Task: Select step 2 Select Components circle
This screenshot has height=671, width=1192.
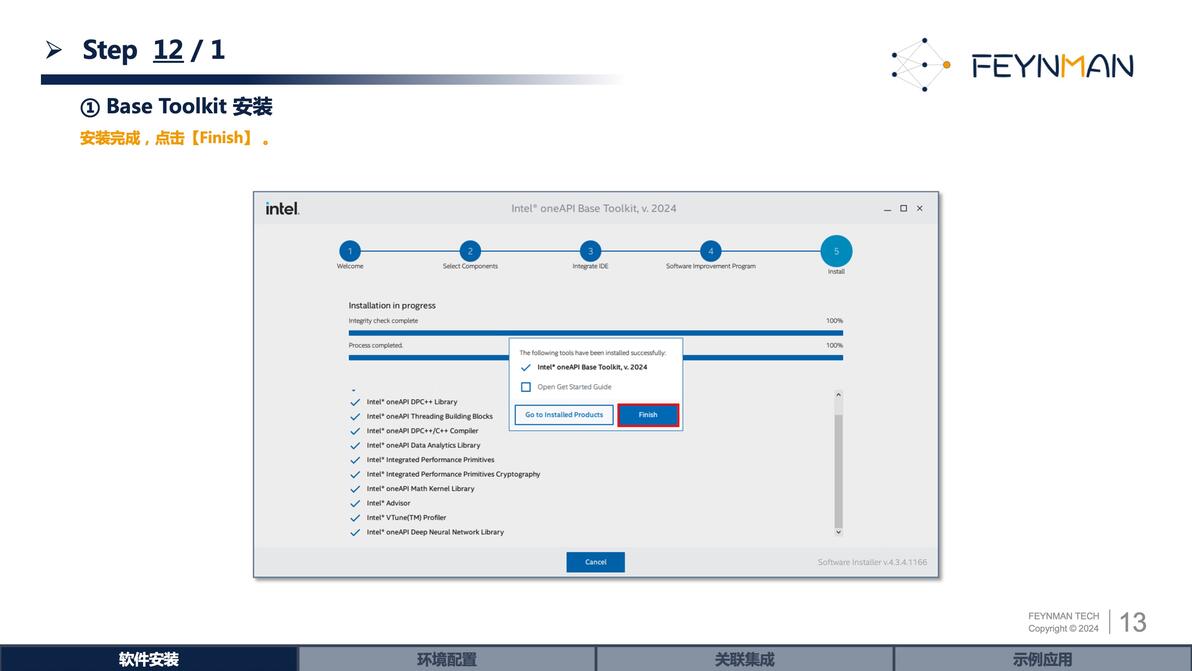Action: click(x=470, y=251)
